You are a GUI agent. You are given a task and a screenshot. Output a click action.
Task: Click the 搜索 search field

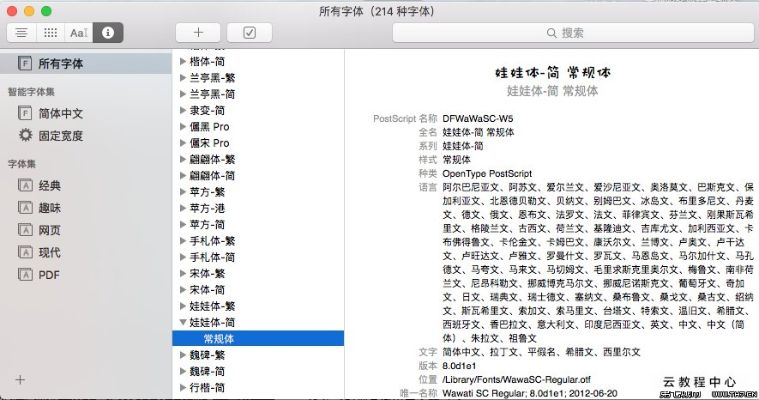(x=571, y=32)
